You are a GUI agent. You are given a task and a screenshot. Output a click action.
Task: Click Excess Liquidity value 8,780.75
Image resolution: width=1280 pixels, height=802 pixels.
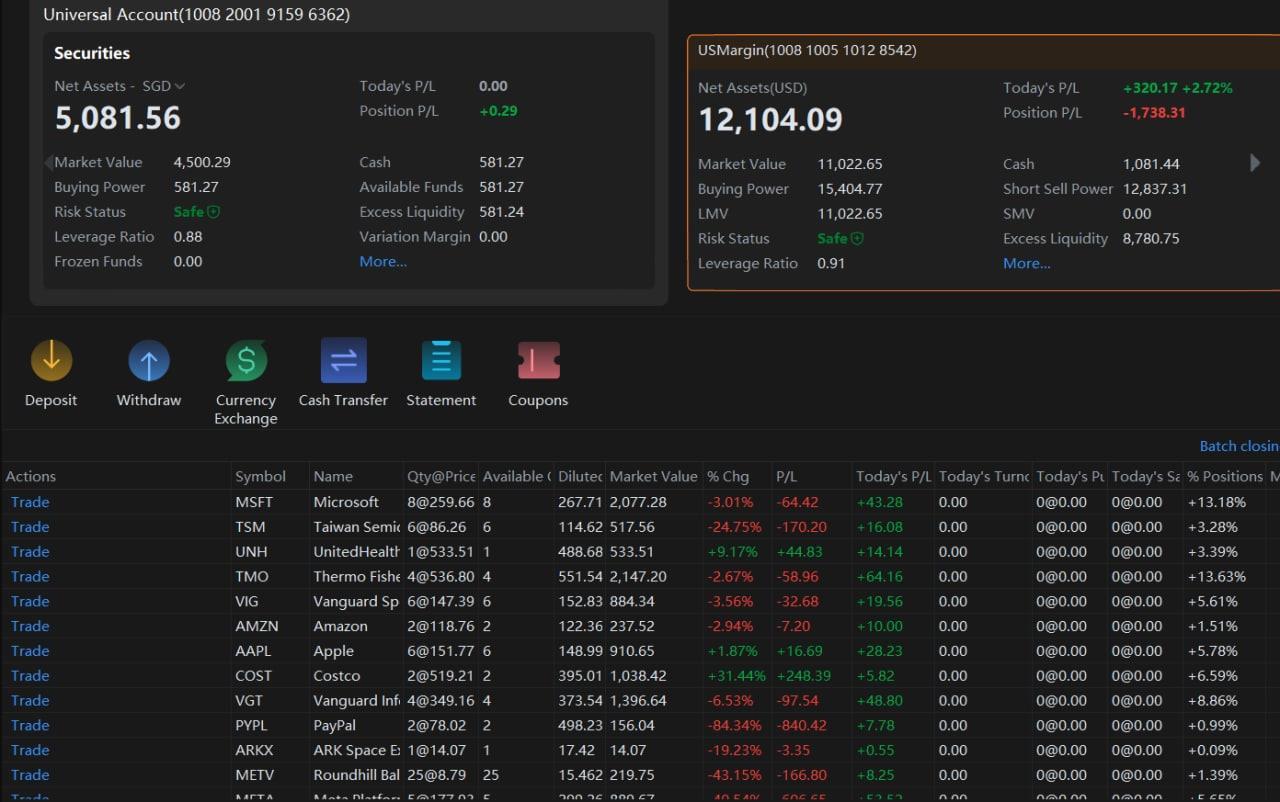[1151, 239]
